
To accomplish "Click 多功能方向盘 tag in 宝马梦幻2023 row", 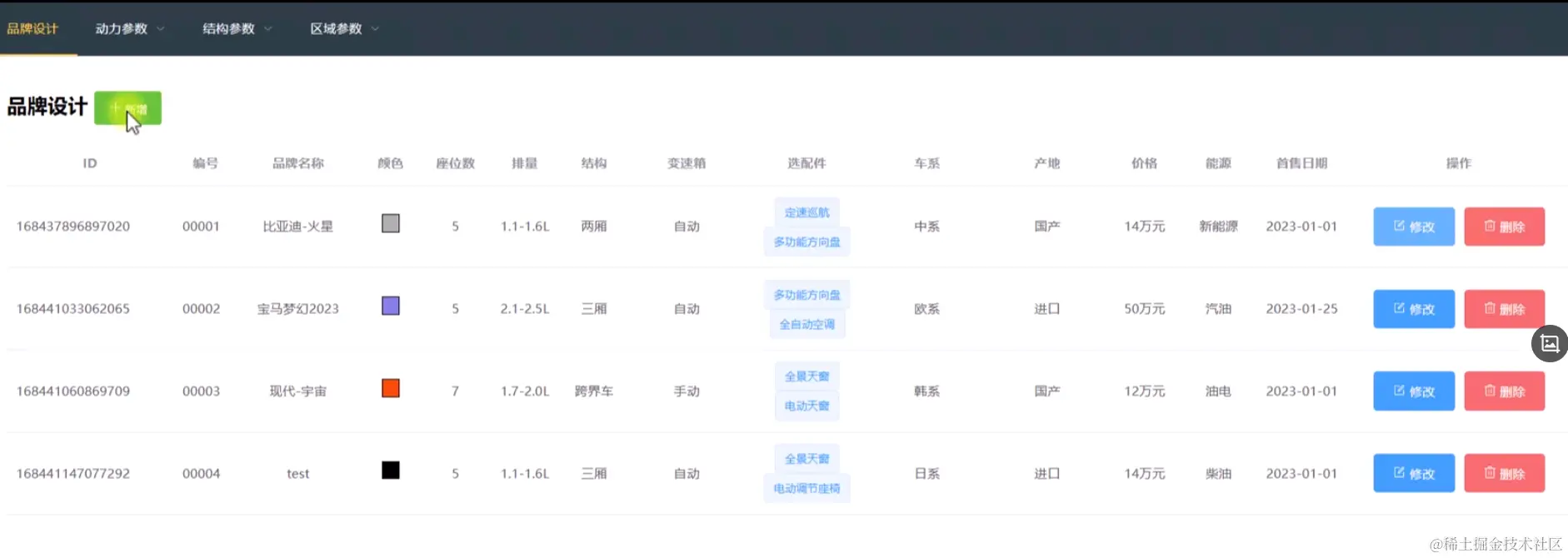I will [x=807, y=295].
